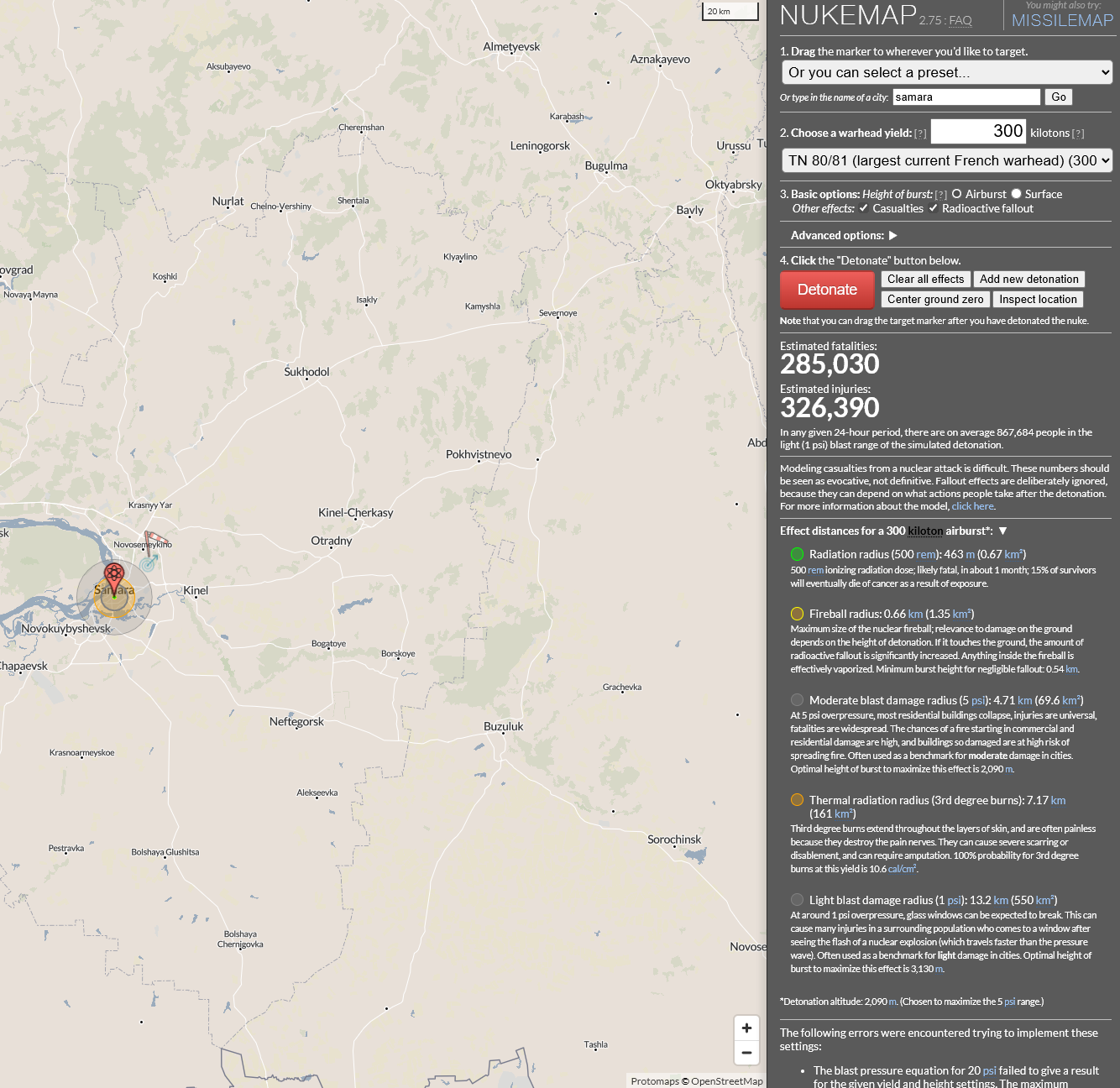Viewport: 1120px width, 1088px height.
Task: Open the FAQ link
Action: [960, 20]
